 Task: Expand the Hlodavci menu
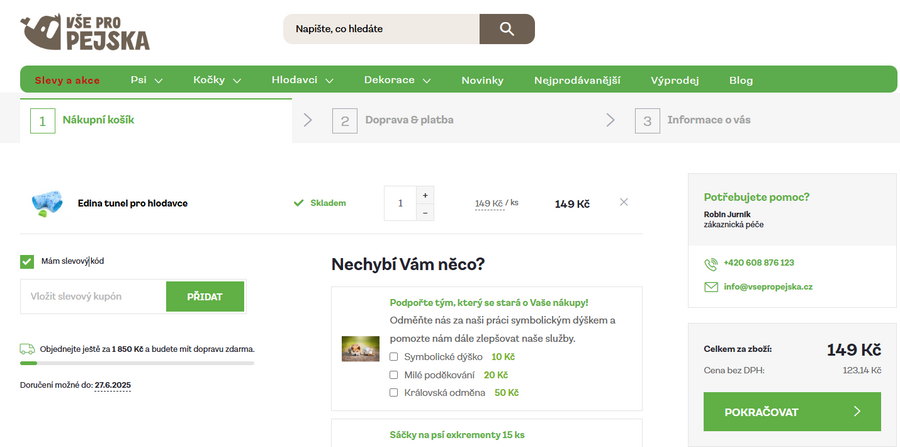coord(301,80)
